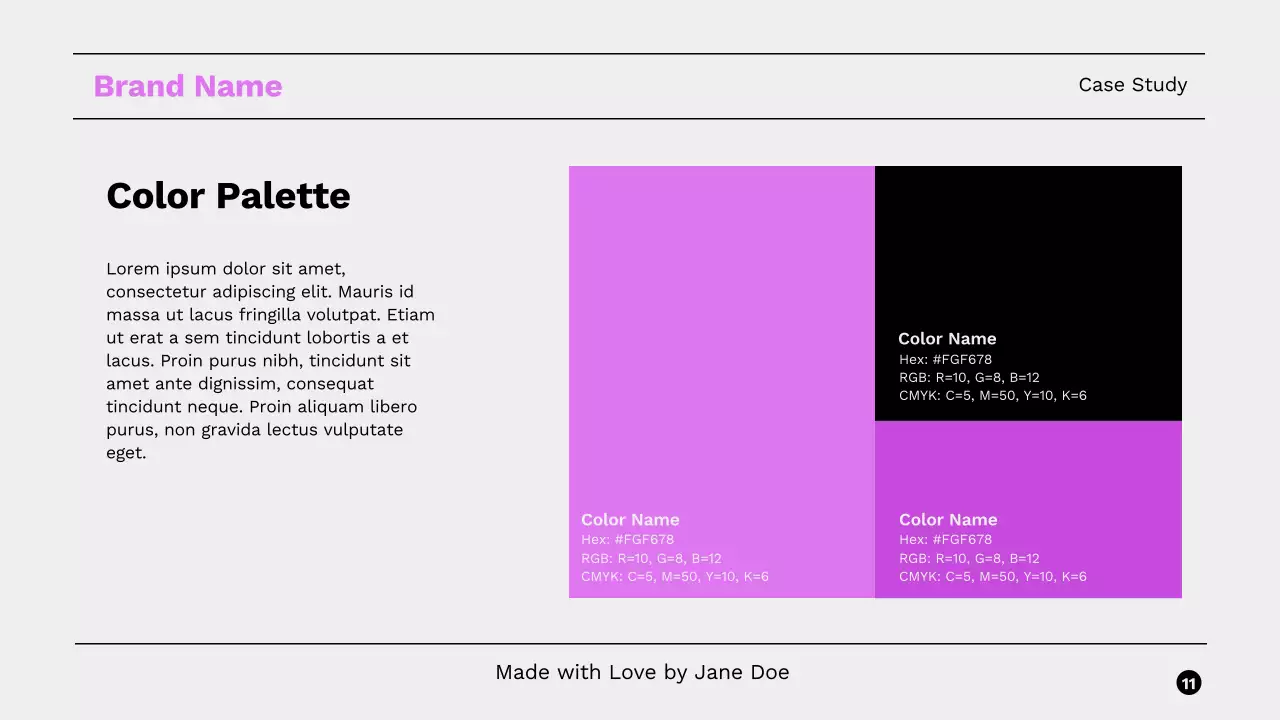Click the Made with Love by Jane Doe footer
The image size is (1280, 720).
click(x=642, y=672)
